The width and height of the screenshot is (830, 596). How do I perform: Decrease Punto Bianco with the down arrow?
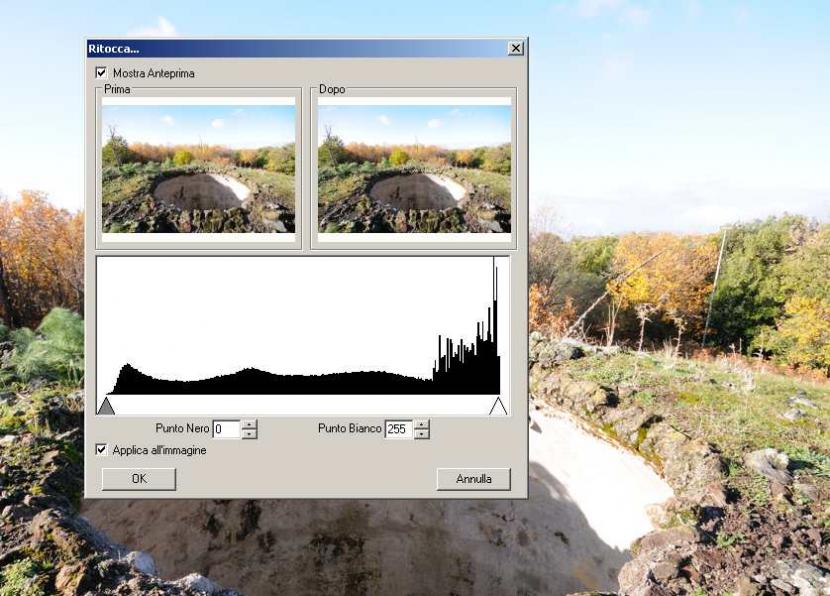[x=422, y=434]
